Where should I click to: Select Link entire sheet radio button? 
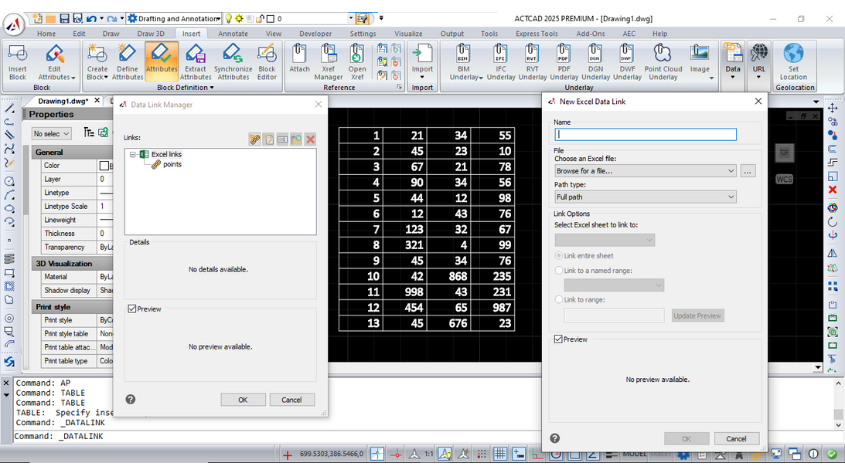[x=559, y=256]
